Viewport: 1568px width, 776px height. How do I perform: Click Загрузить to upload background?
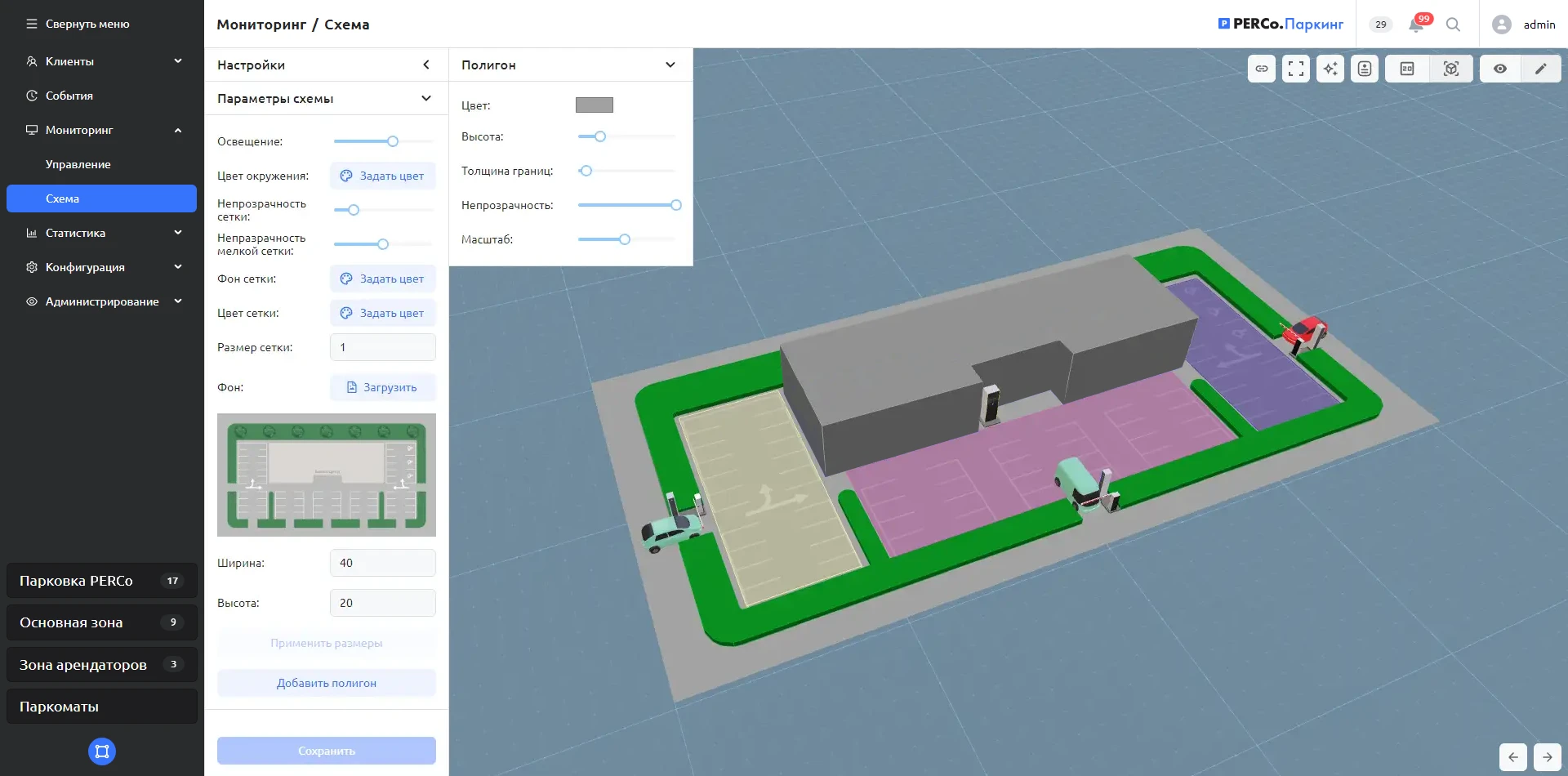click(382, 387)
